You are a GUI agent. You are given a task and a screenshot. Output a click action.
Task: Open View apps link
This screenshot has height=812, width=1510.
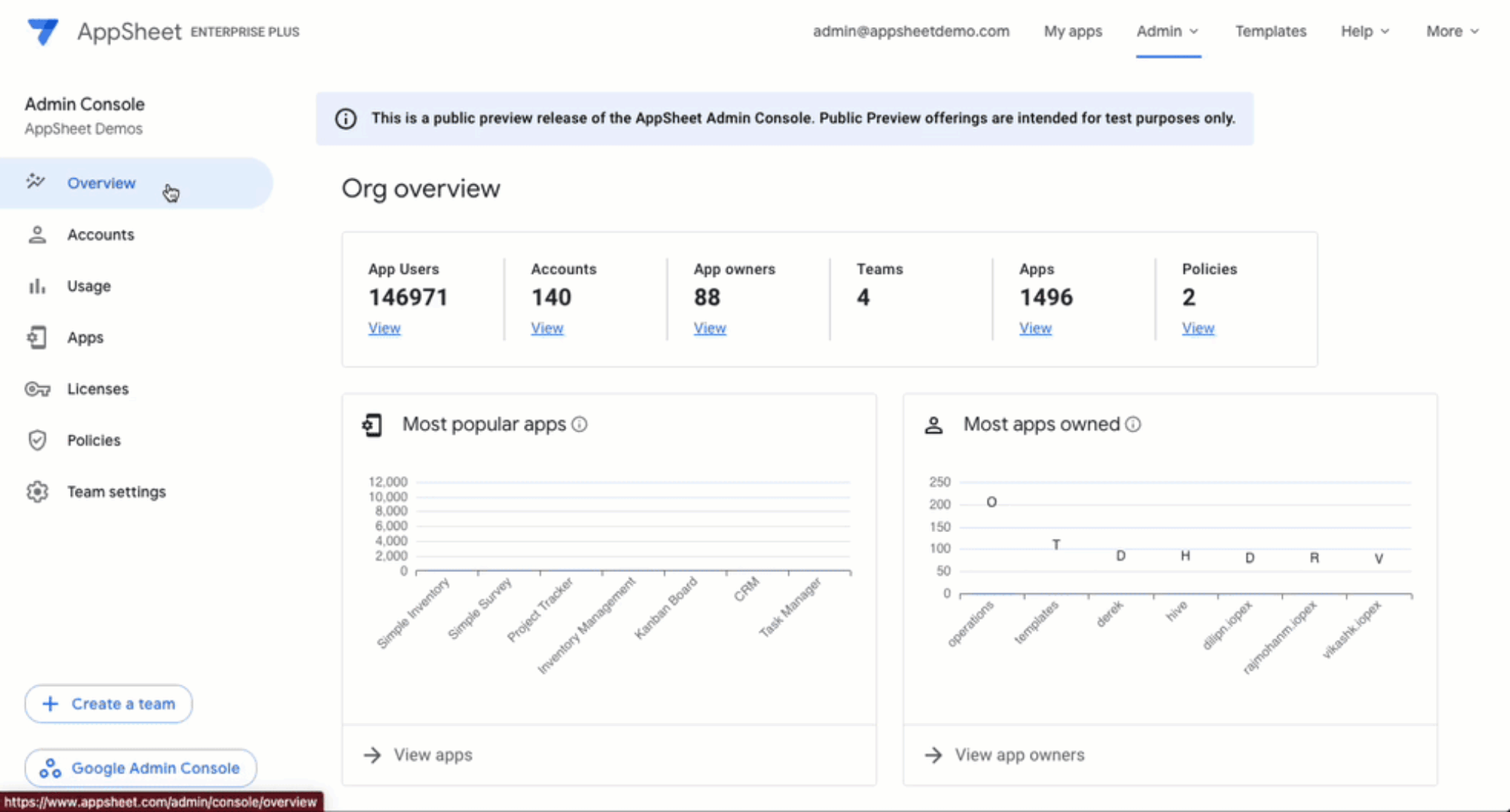click(433, 755)
